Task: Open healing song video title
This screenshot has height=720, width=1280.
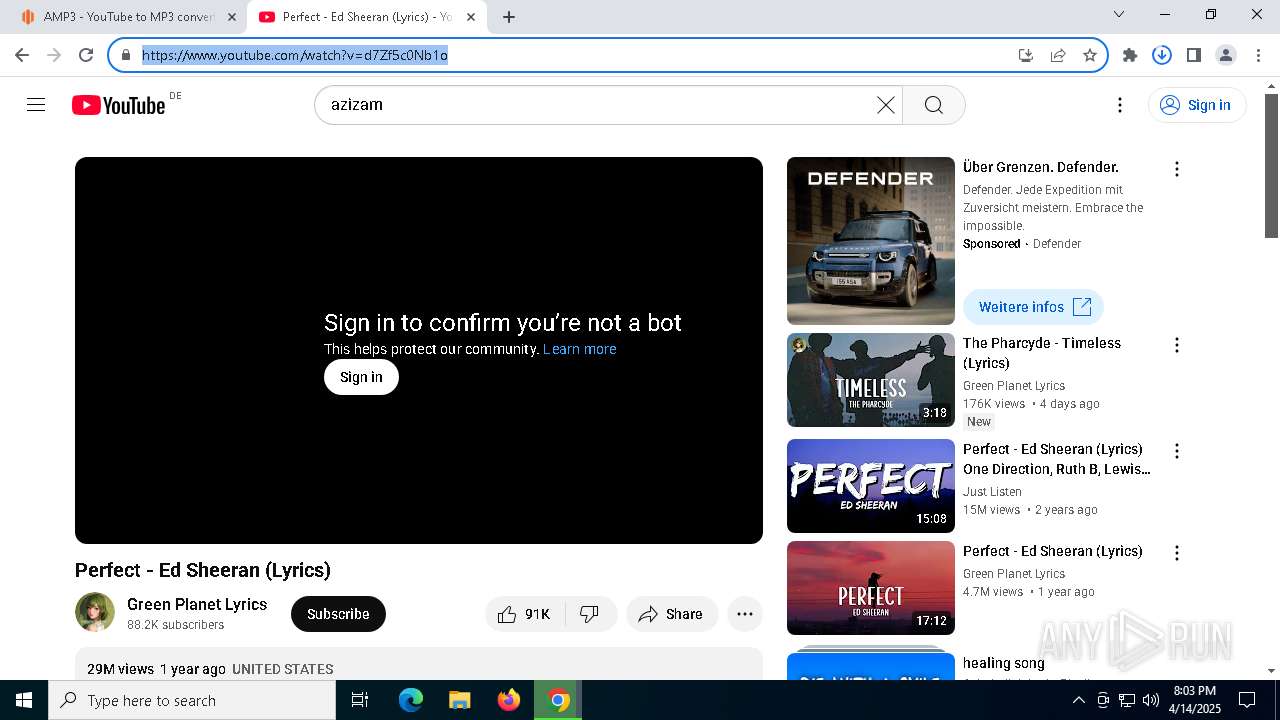Action: (1004, 663)
